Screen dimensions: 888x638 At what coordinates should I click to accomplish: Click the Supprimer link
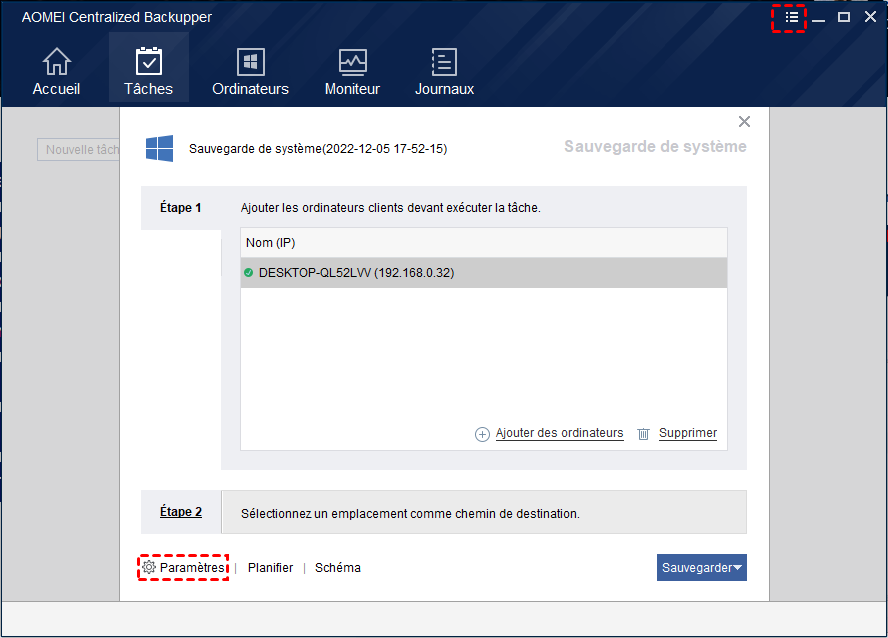pyautogui.click(x=688, y=433)
